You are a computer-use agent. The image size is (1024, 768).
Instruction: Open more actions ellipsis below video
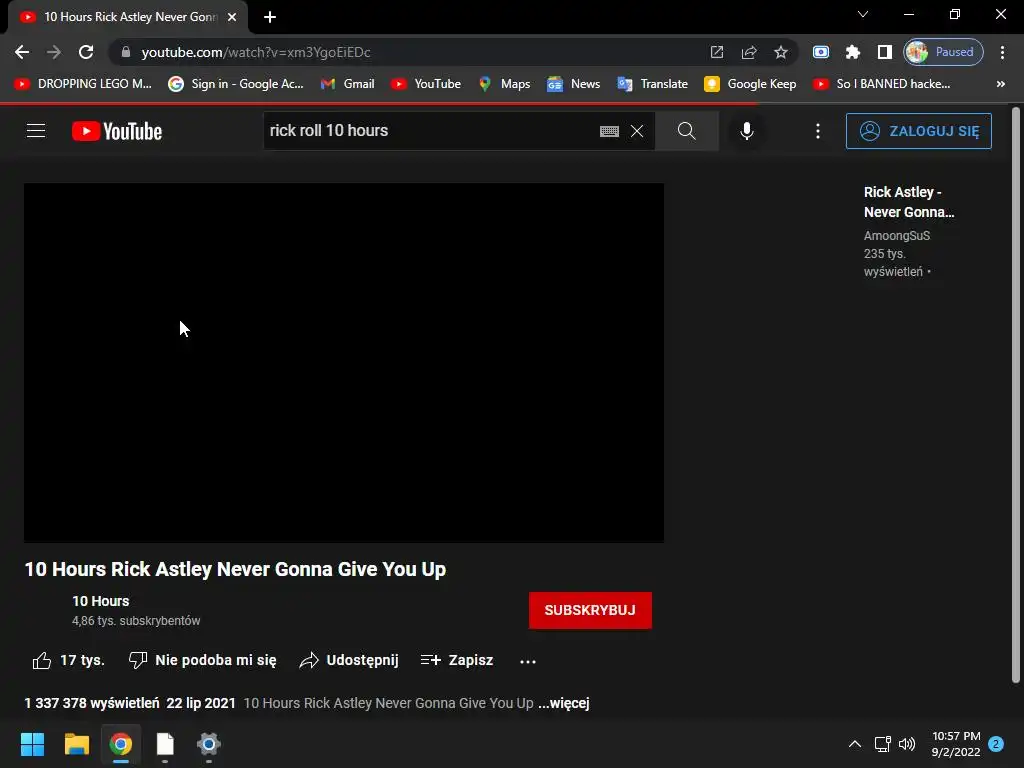coord(528,661)
